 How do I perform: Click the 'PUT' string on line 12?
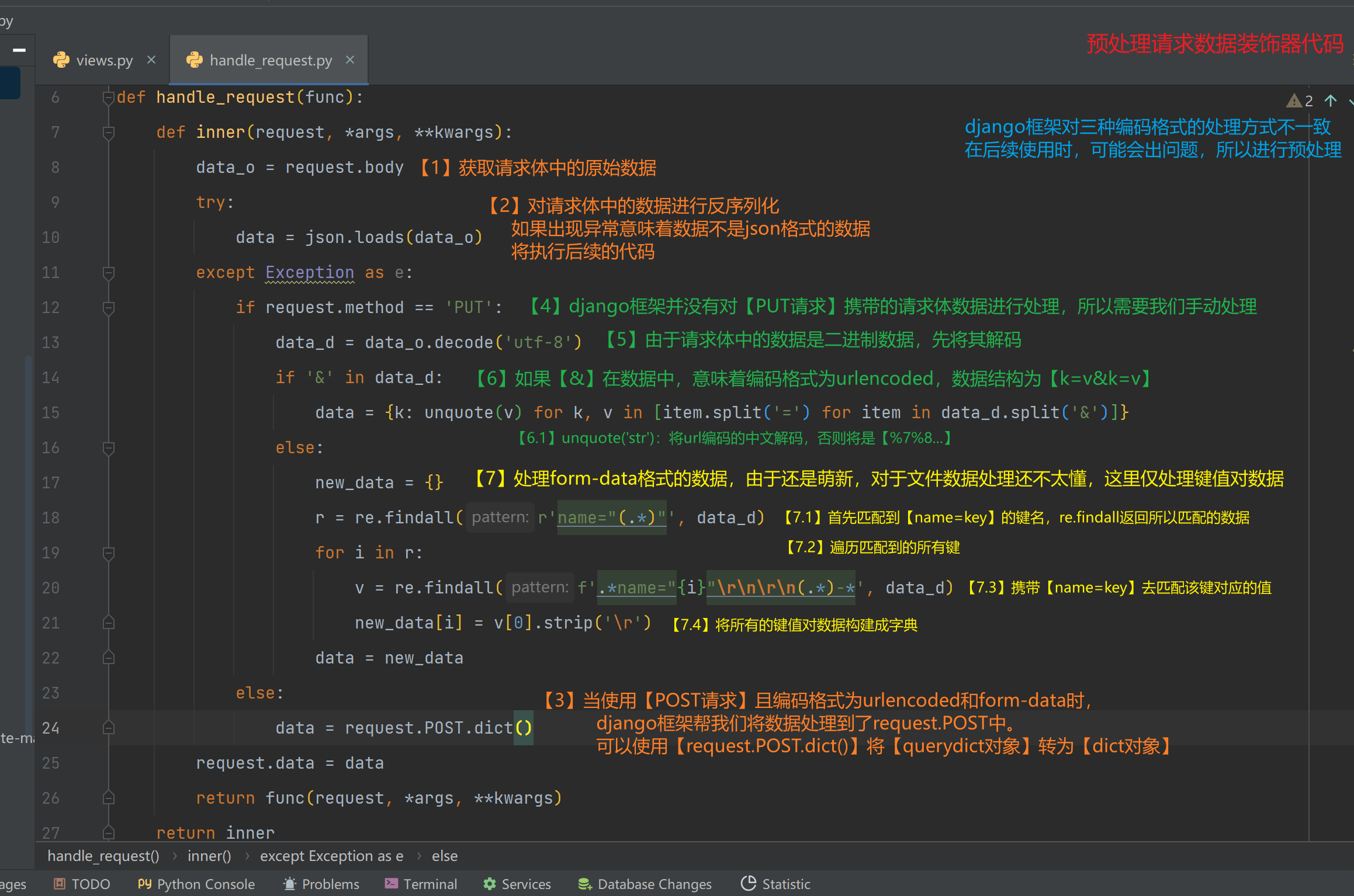point(469,308)
